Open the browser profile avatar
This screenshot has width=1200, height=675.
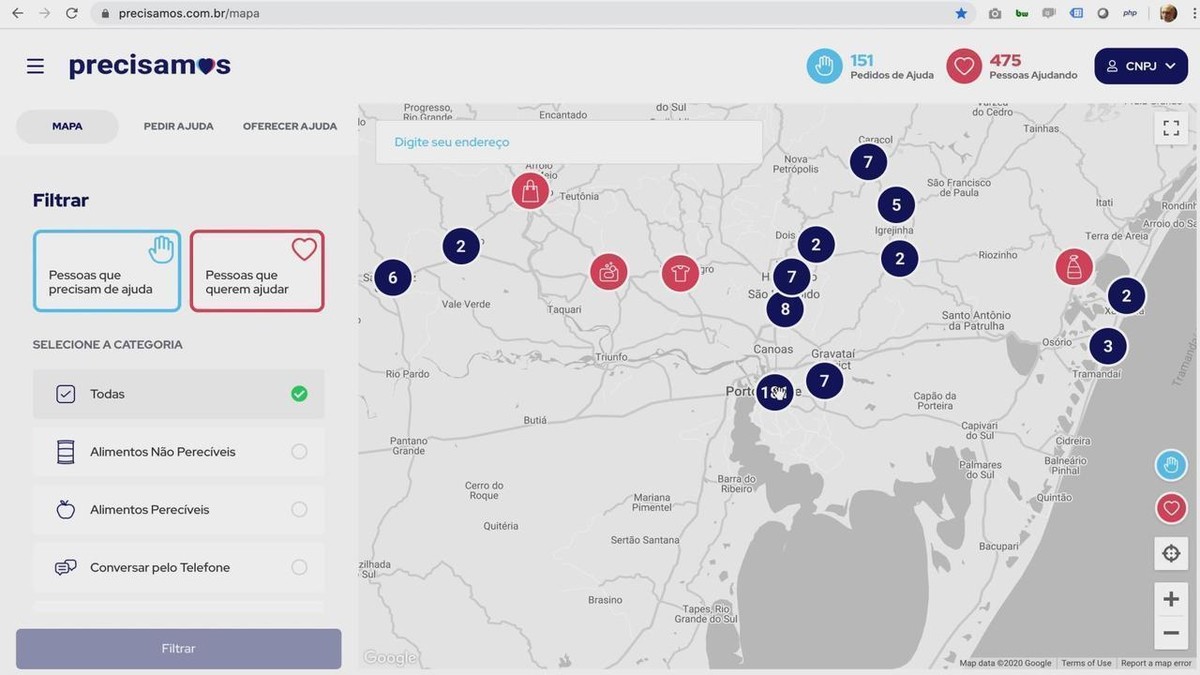coord(1168,13)
